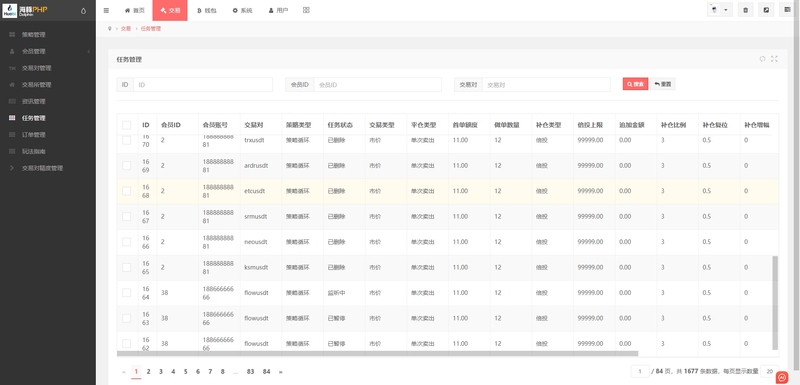The height and width of the screenshot is (385, 800).
Task: Click the 任务状态 column header
Action: (x=340, y=125)
